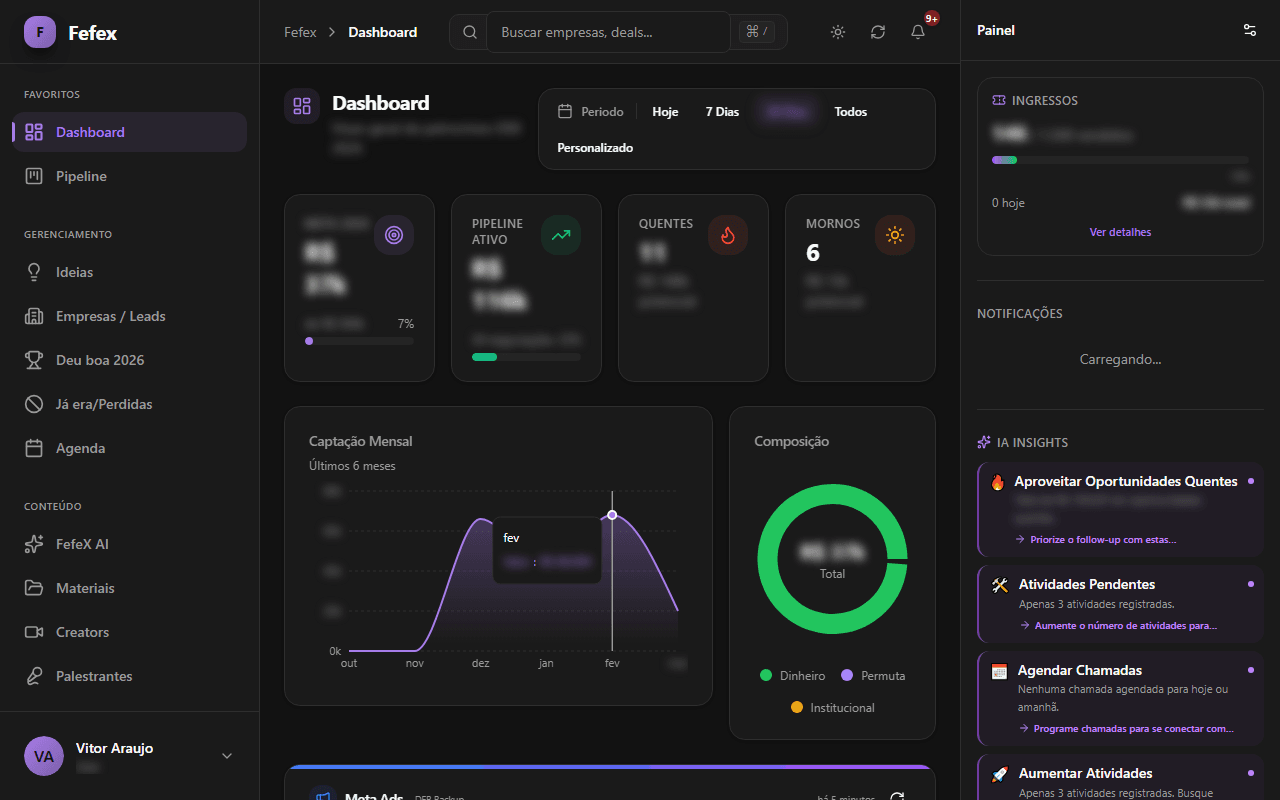This screenshot has width=1280, height=800.
Task: Click the refresh icon in top bar
Action: (878, 32)
